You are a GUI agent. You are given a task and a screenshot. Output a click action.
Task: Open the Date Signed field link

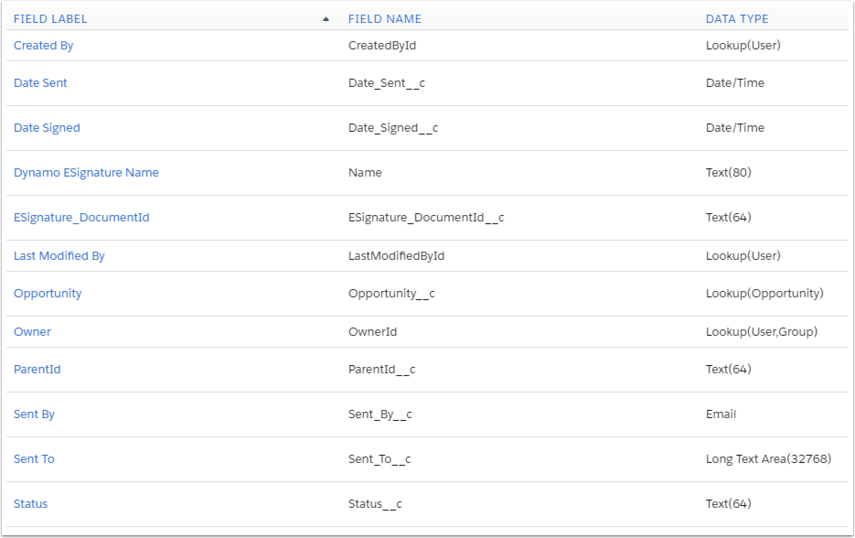[47, 128]
